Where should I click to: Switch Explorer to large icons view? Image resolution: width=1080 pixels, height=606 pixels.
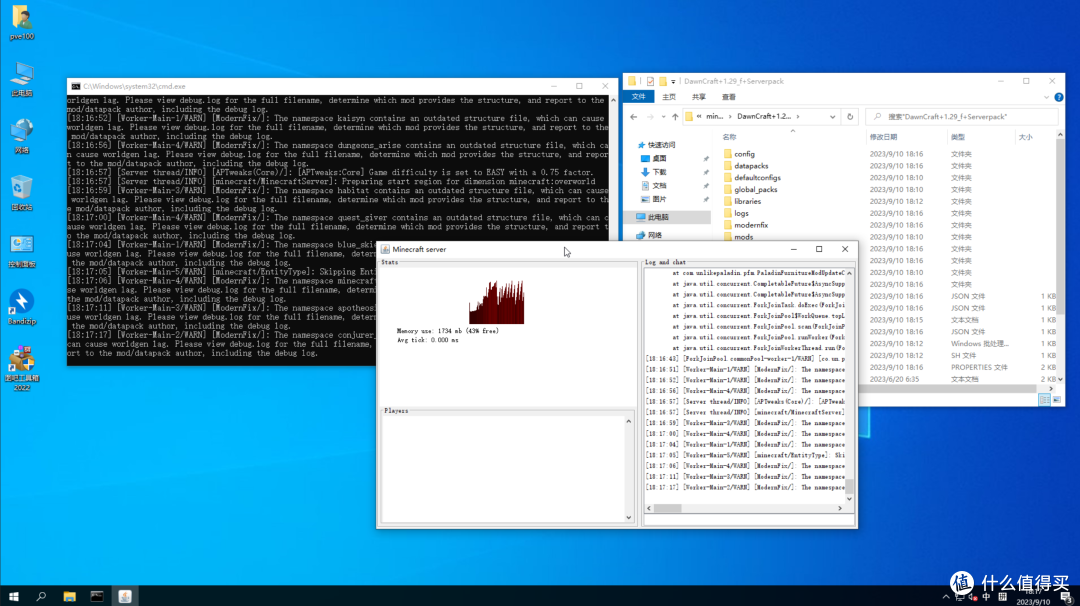click(1057, 400)
